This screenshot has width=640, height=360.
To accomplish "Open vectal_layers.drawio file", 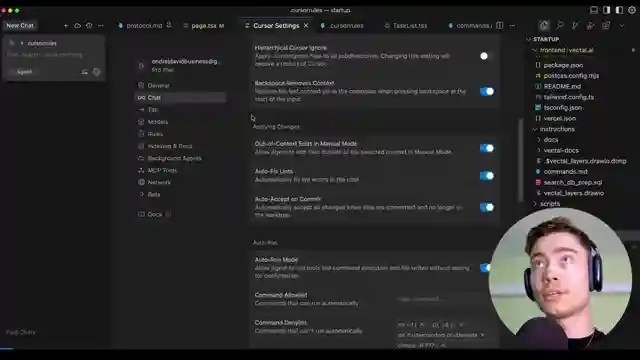I will coord(573,193).
